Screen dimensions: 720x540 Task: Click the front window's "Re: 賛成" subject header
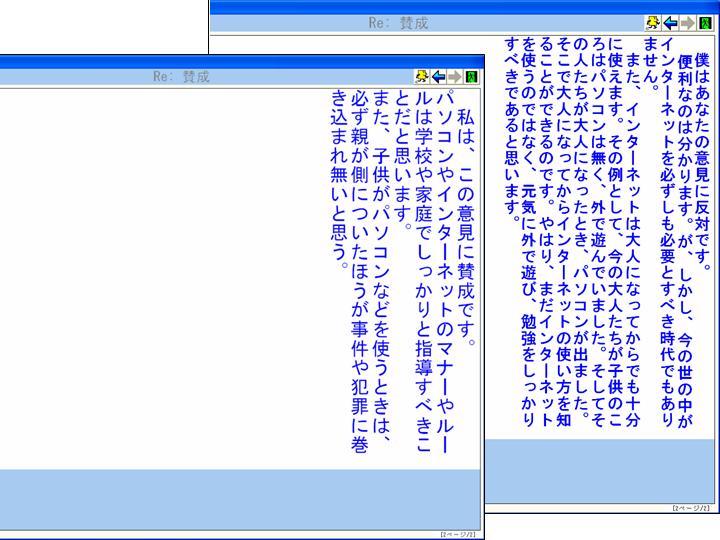pos(182,76)
